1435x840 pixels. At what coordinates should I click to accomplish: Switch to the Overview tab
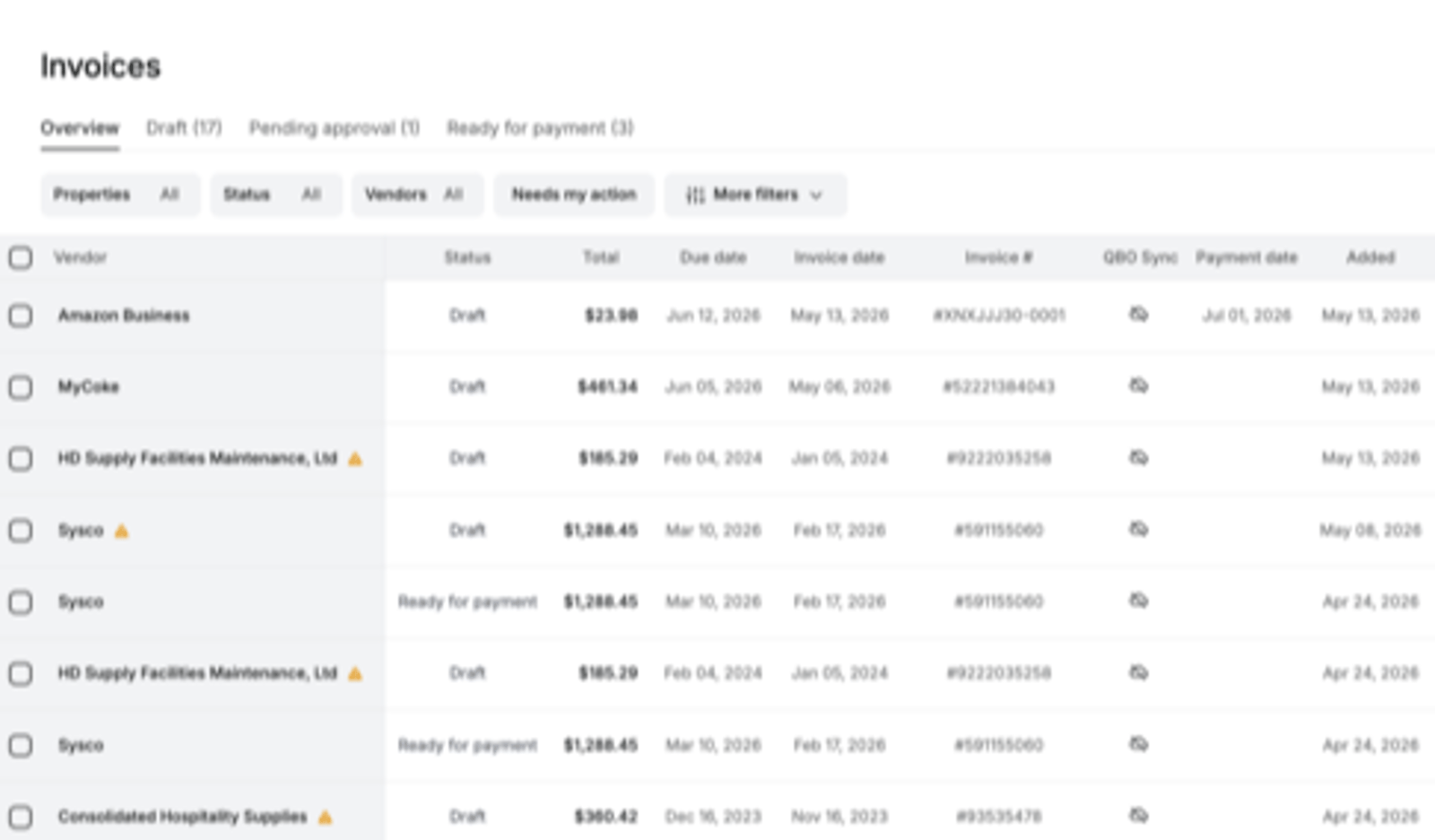coord(80,128)
